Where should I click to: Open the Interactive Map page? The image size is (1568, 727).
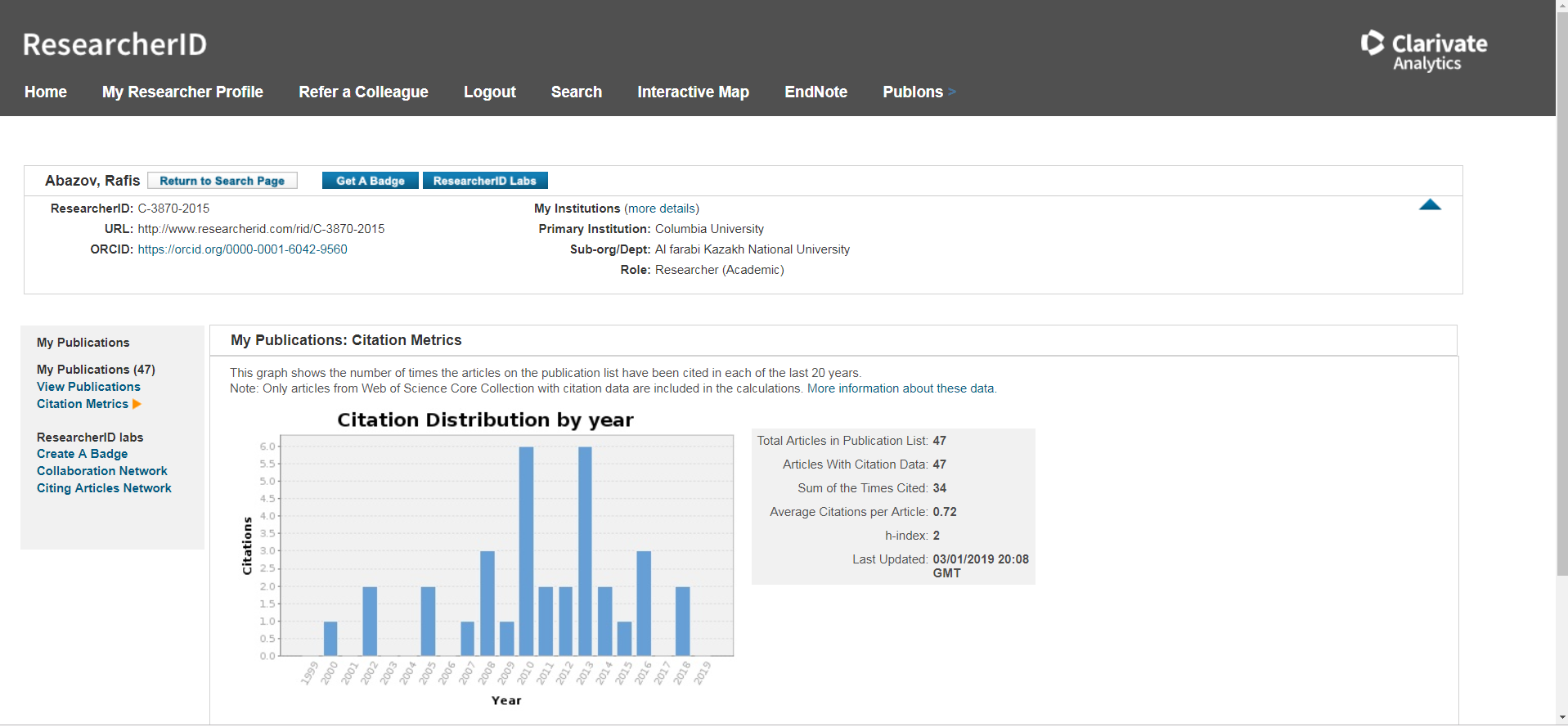click(x=693, y=92)
